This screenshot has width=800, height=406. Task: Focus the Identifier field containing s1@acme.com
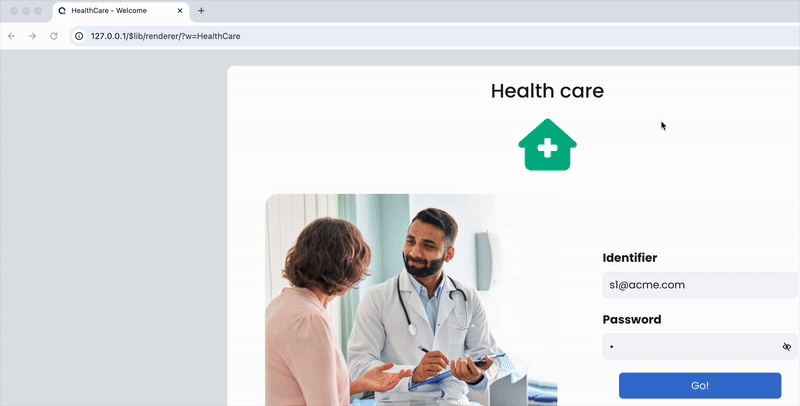[700, 285]
